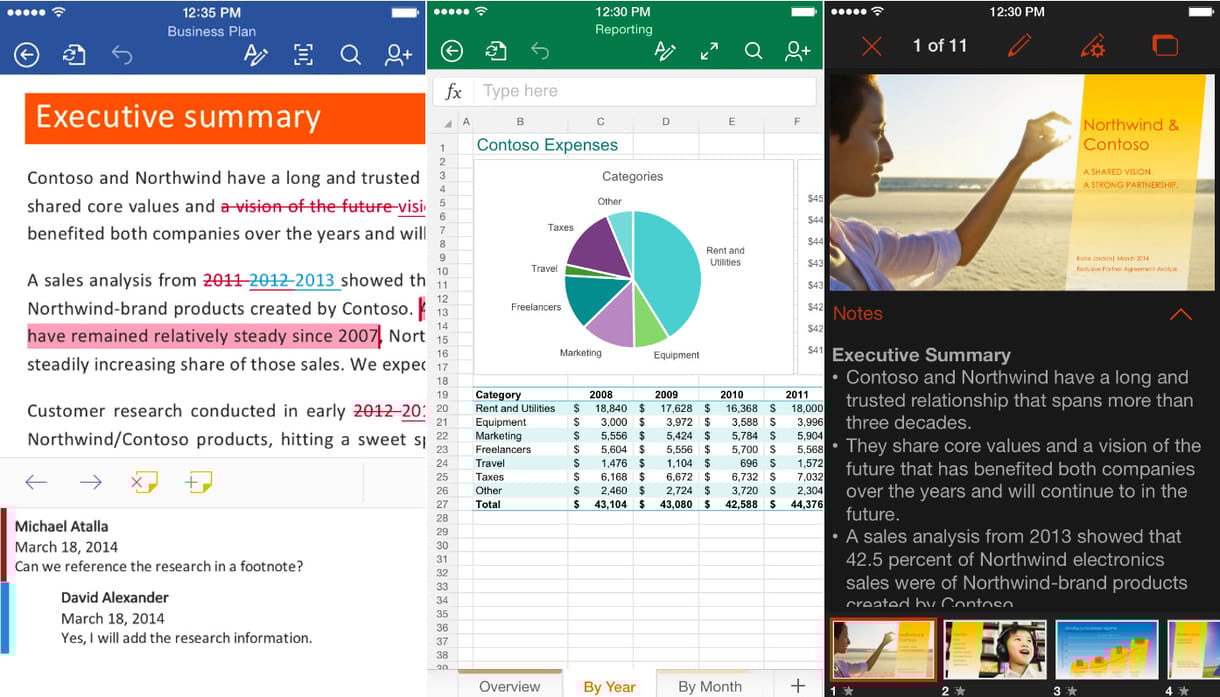Go to next comment arrow in Word
Image resolution: width=1220 pixels, height=697 pixels.
coord(90,483)
